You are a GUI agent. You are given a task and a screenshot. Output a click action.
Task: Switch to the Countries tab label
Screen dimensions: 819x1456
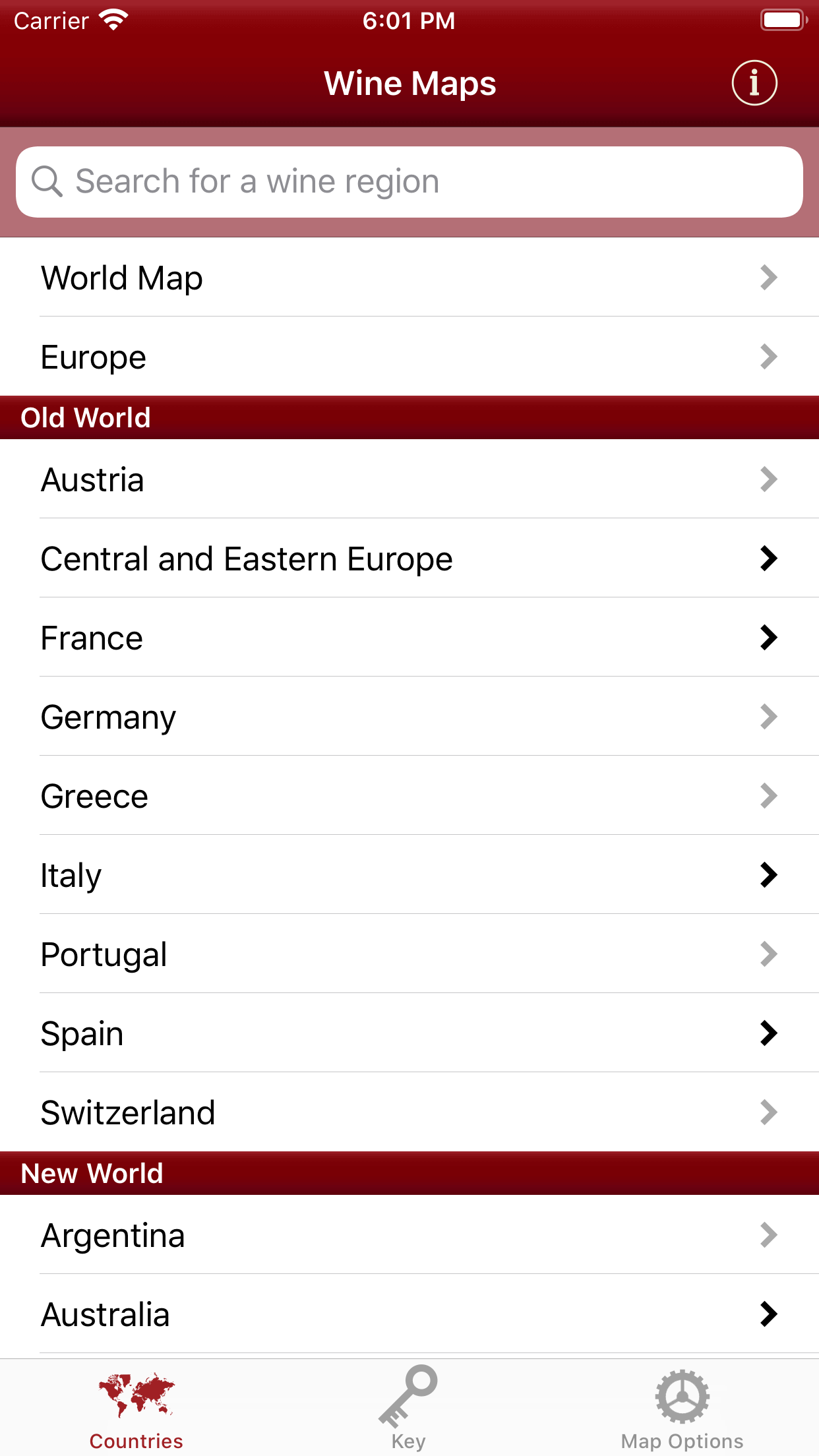coord(136,1441)
